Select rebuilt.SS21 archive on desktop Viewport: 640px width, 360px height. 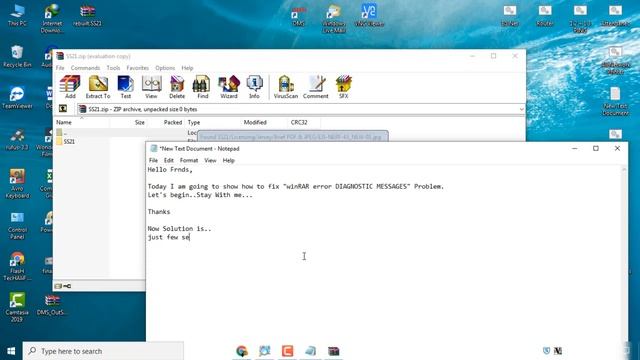coord(87,15)
